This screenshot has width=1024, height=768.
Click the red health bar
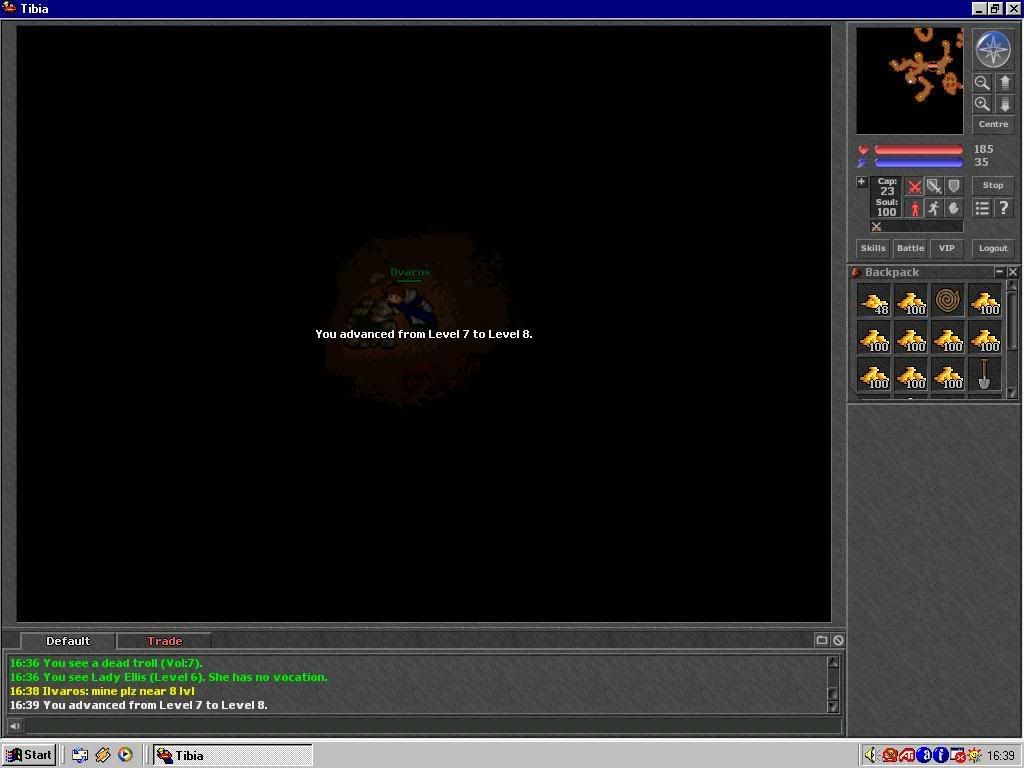[918, 150]
